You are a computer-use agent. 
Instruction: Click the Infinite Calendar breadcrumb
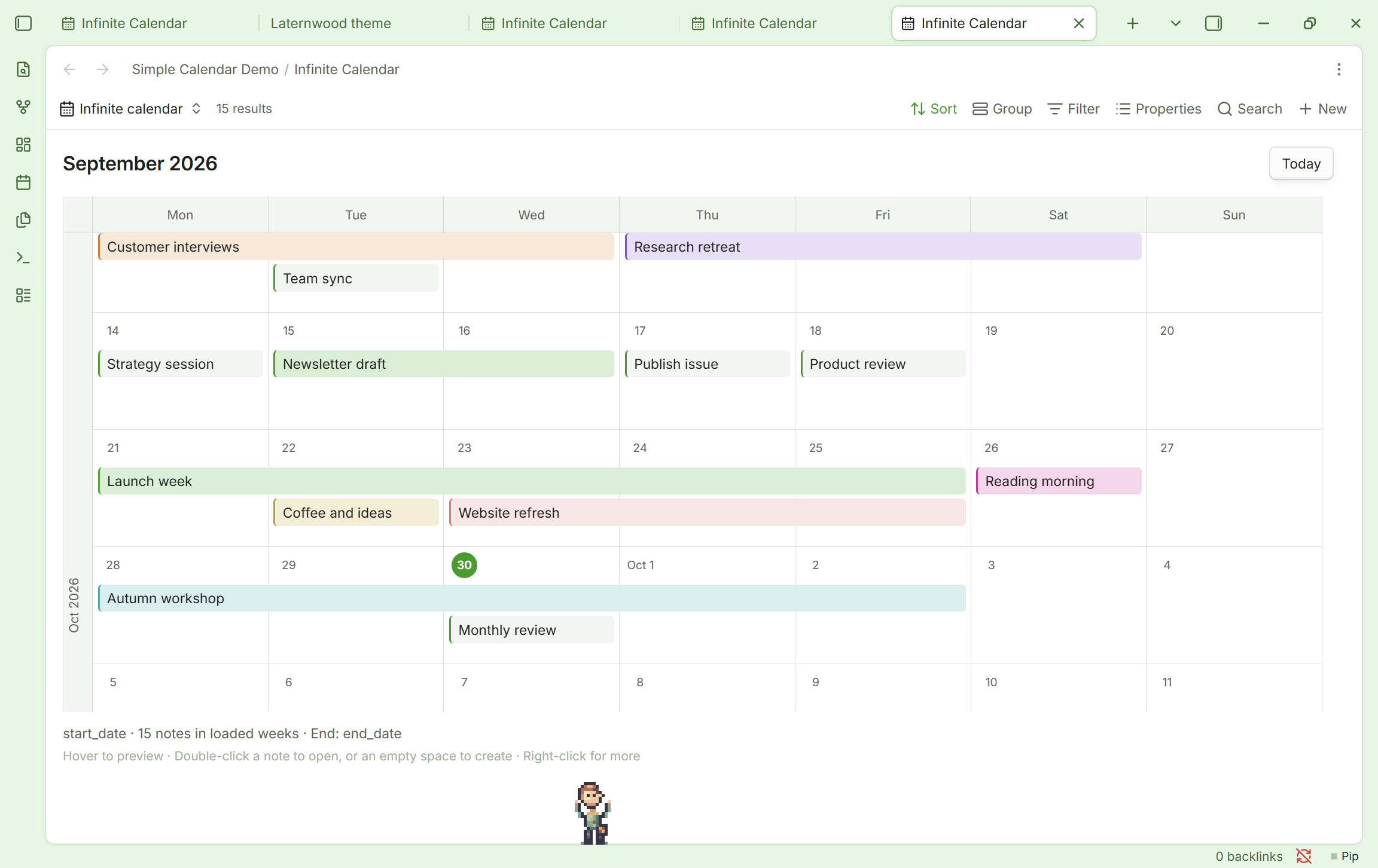(347, 69)
